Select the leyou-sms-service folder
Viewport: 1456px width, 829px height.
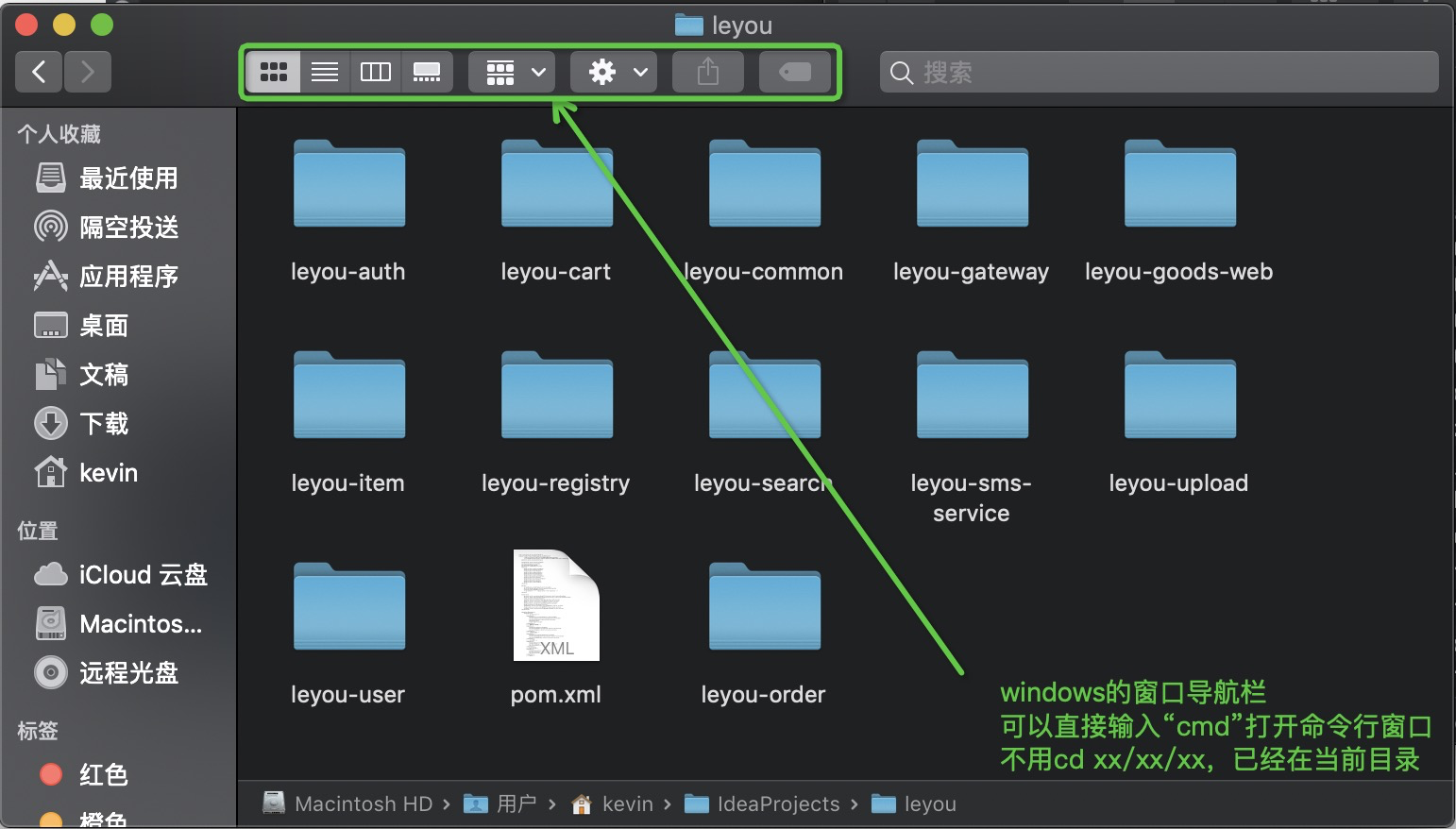point(973,396)
